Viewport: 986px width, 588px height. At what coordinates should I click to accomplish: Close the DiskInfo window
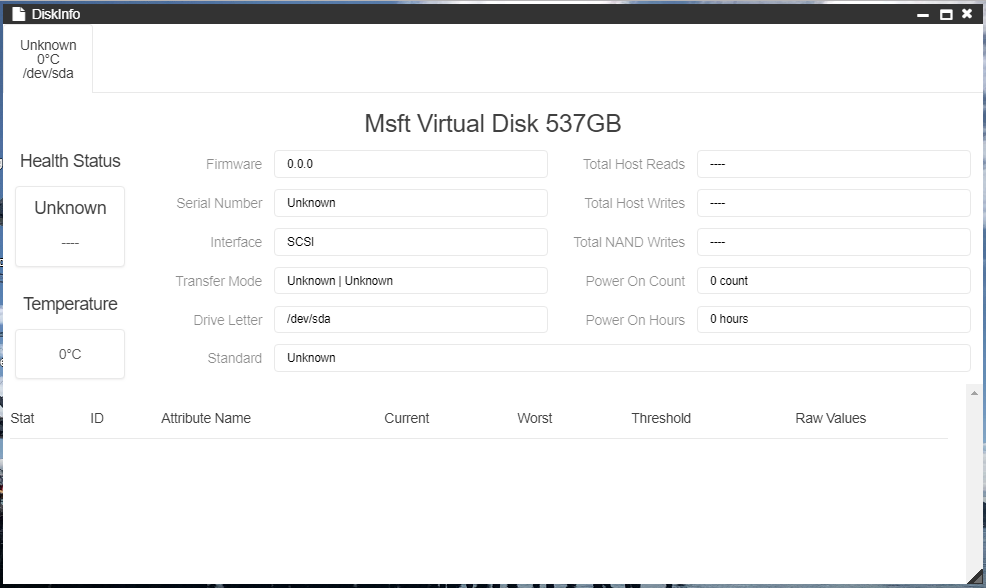(x=967, y=14)
